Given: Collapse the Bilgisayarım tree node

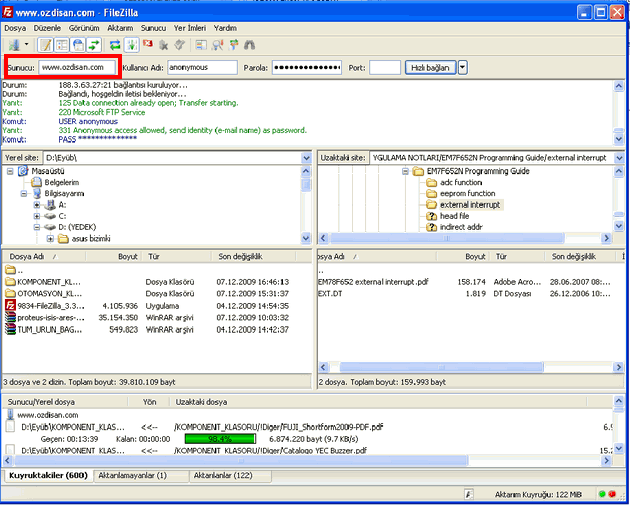Looking at the screenshot, I should 23,194.
